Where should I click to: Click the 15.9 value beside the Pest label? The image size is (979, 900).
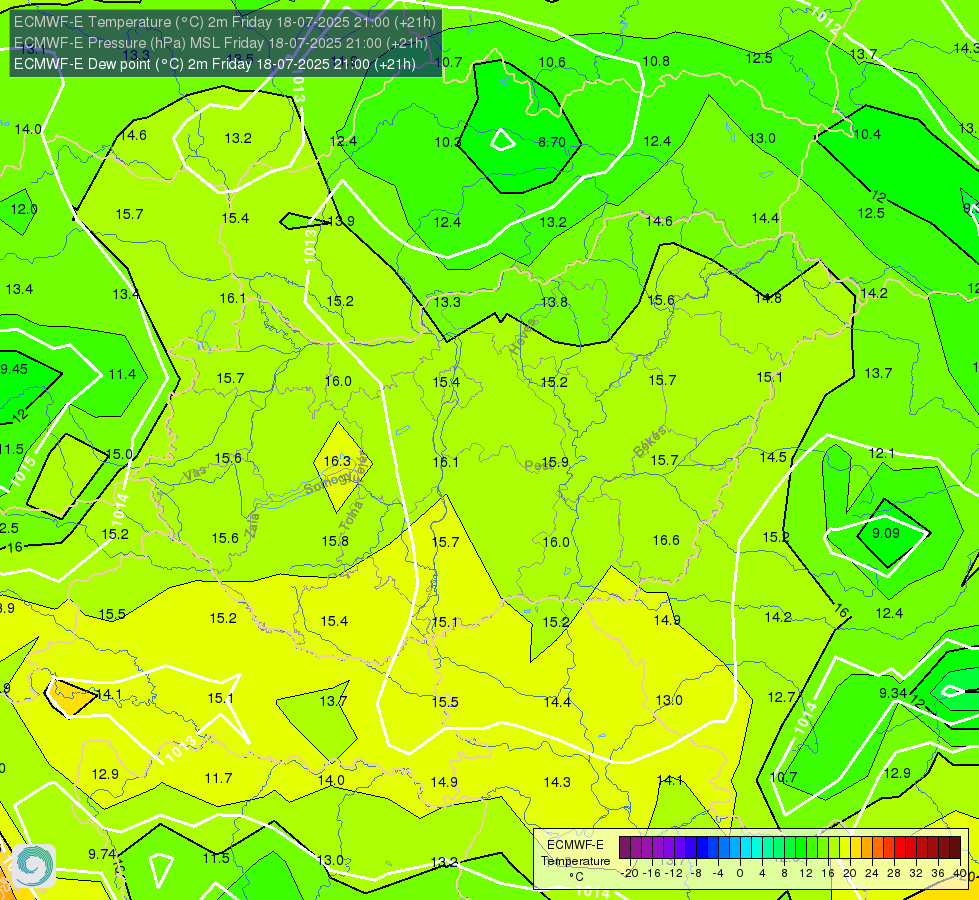(555, 462)
